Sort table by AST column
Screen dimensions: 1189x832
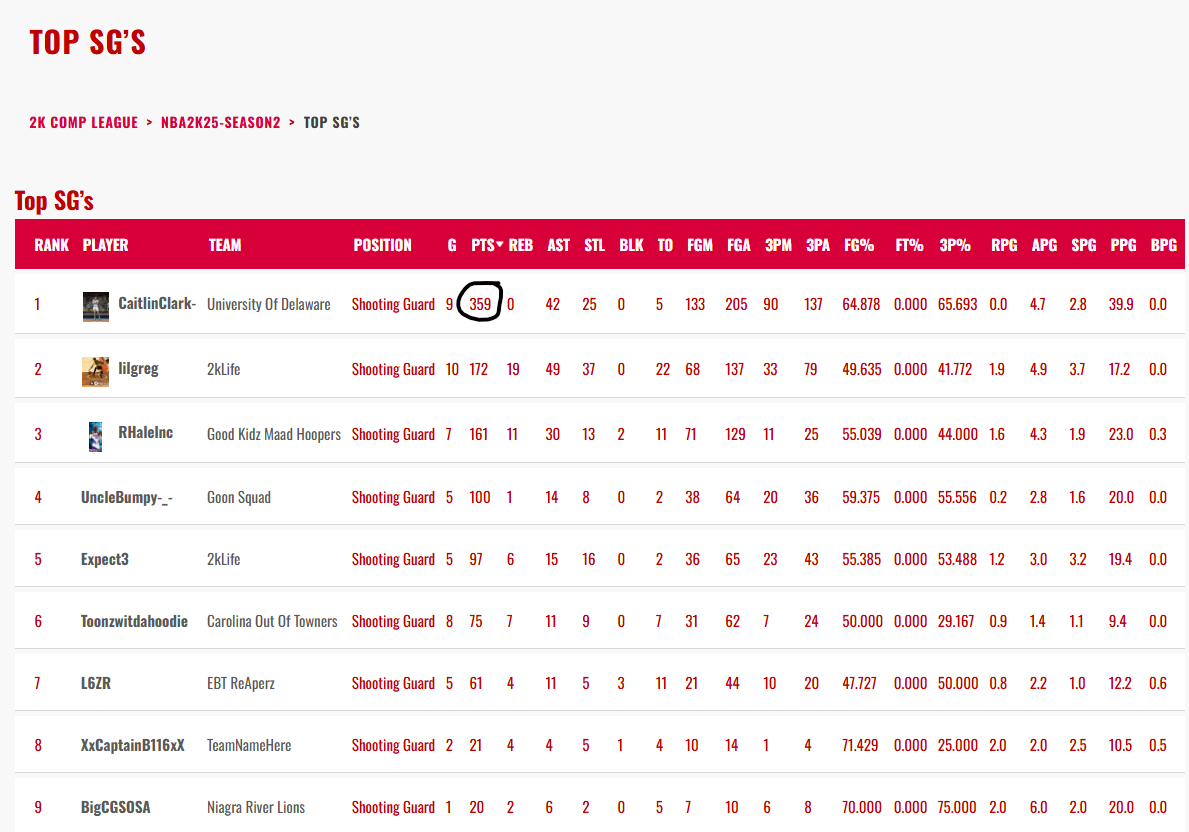558,244
